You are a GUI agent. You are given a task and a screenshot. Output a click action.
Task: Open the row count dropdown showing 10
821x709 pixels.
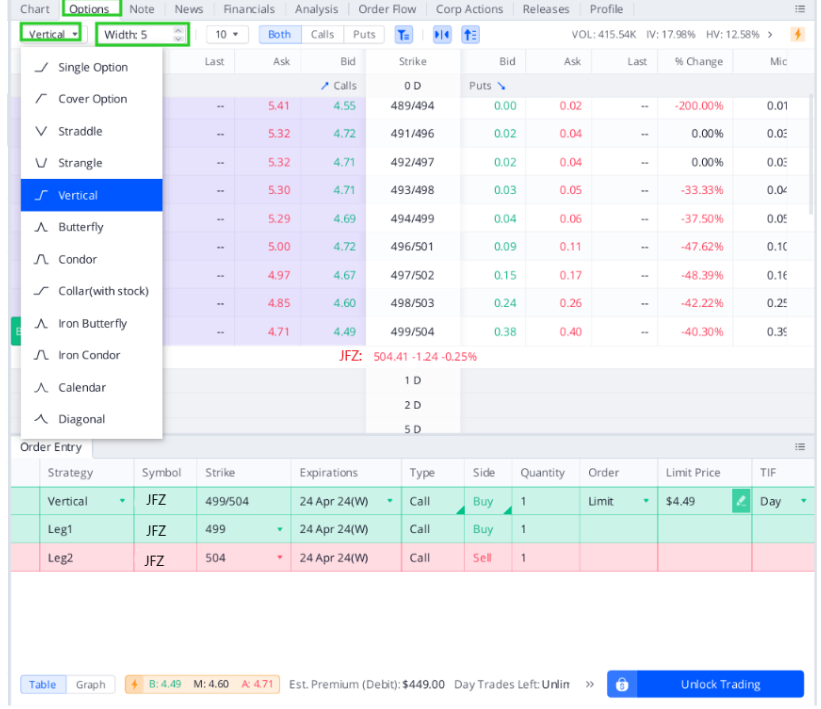point(227,33)
